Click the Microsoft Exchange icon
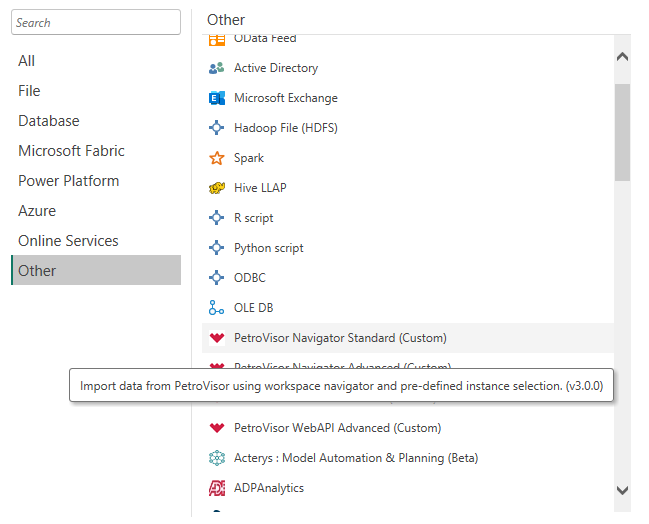The height and width of the screenshot is (524, 649). (216, 98)
